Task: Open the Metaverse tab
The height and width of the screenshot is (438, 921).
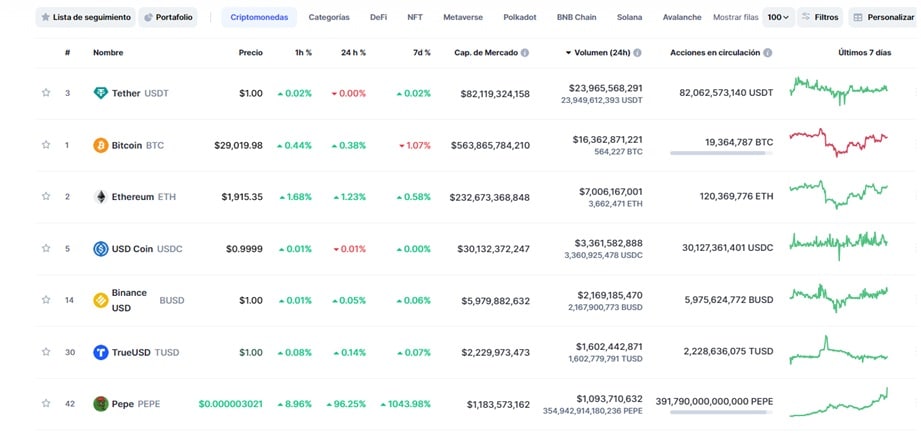Action: 463,18
